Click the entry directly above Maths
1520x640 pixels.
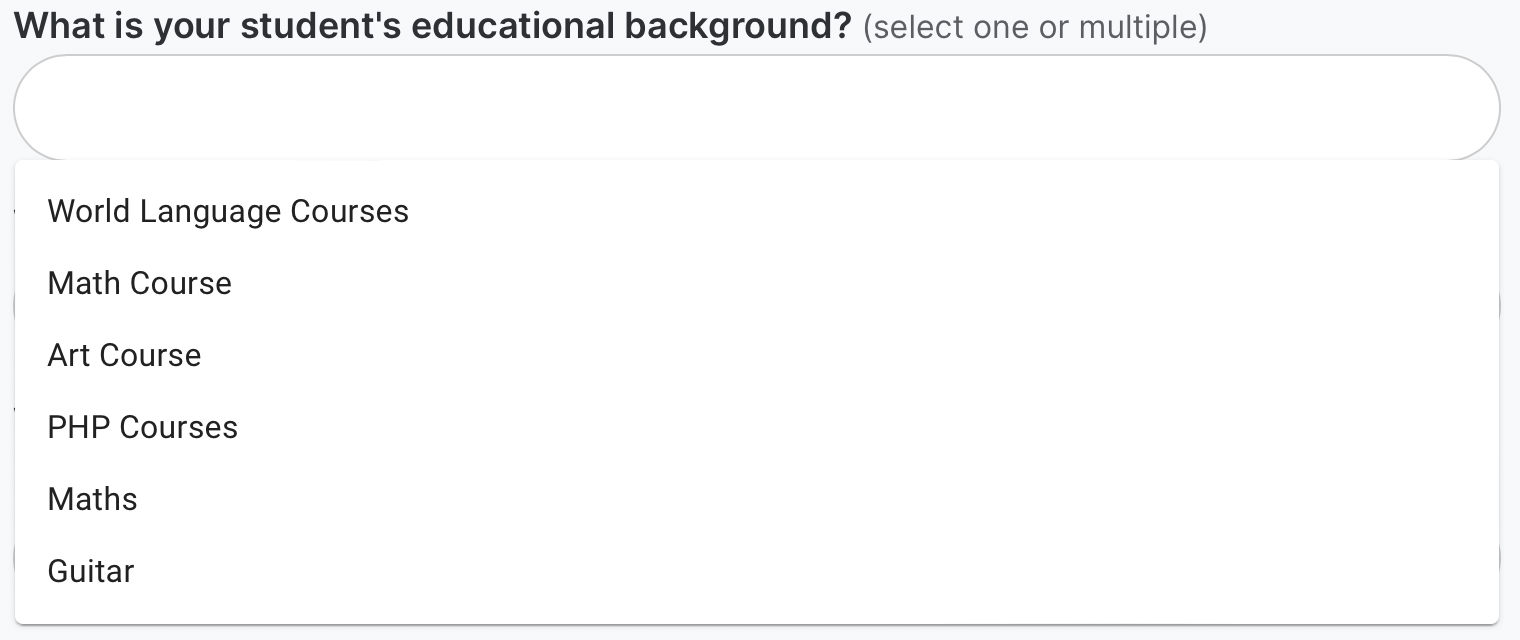tap(143, 428)
